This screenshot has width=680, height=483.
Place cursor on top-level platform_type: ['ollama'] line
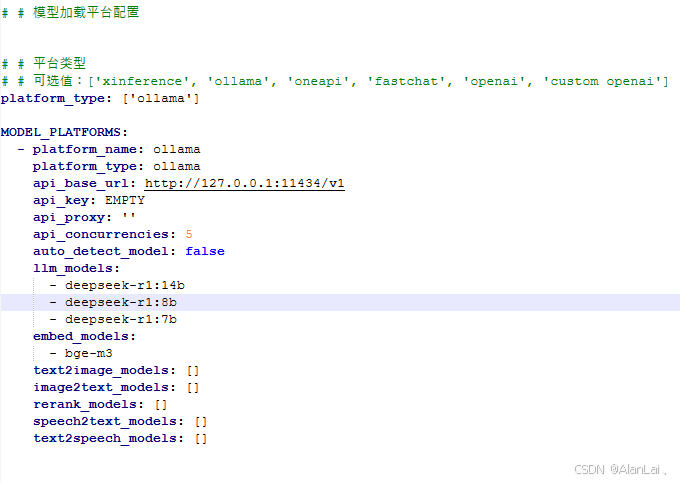100,98
